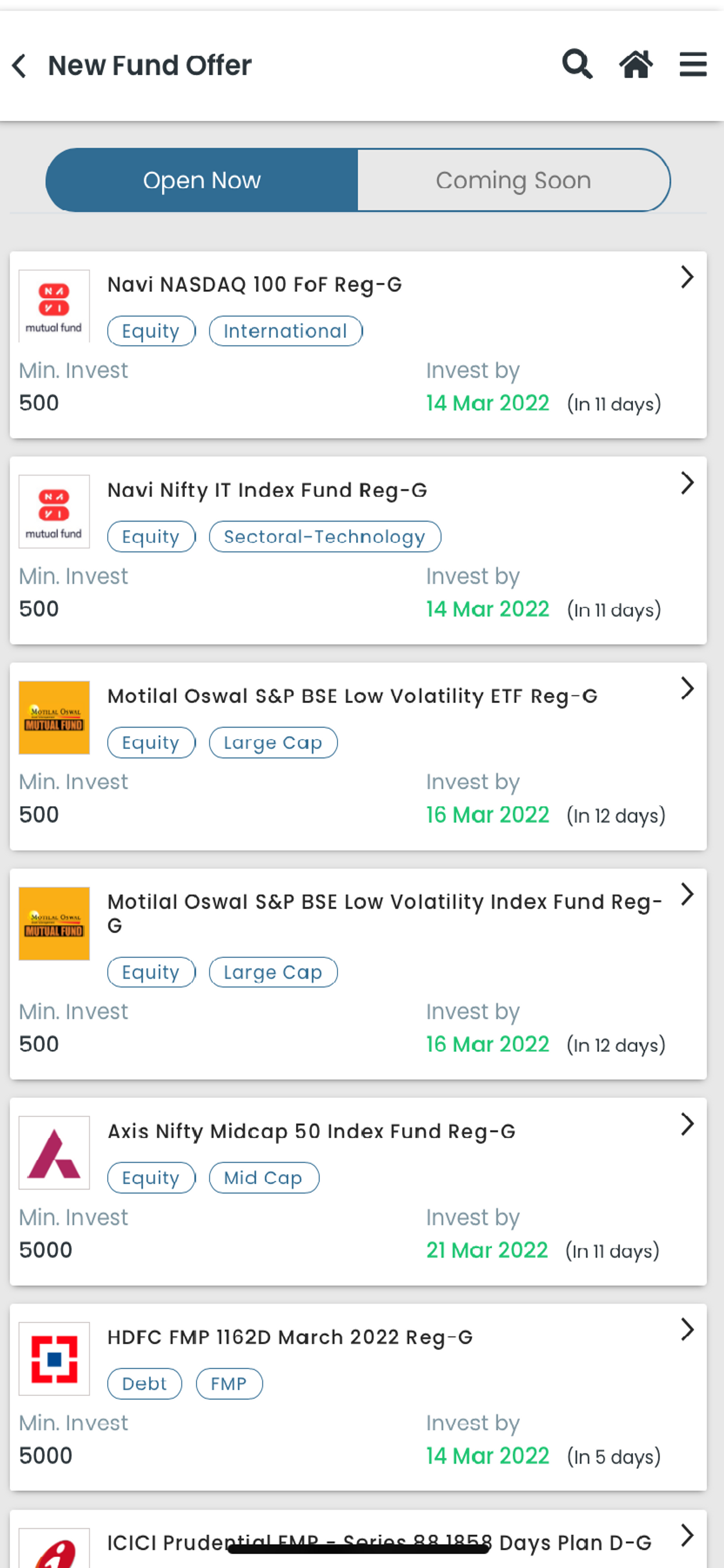
Task: Tap the Mid Cap tag
Action: pyautogui.click(x=263, y=1178)
